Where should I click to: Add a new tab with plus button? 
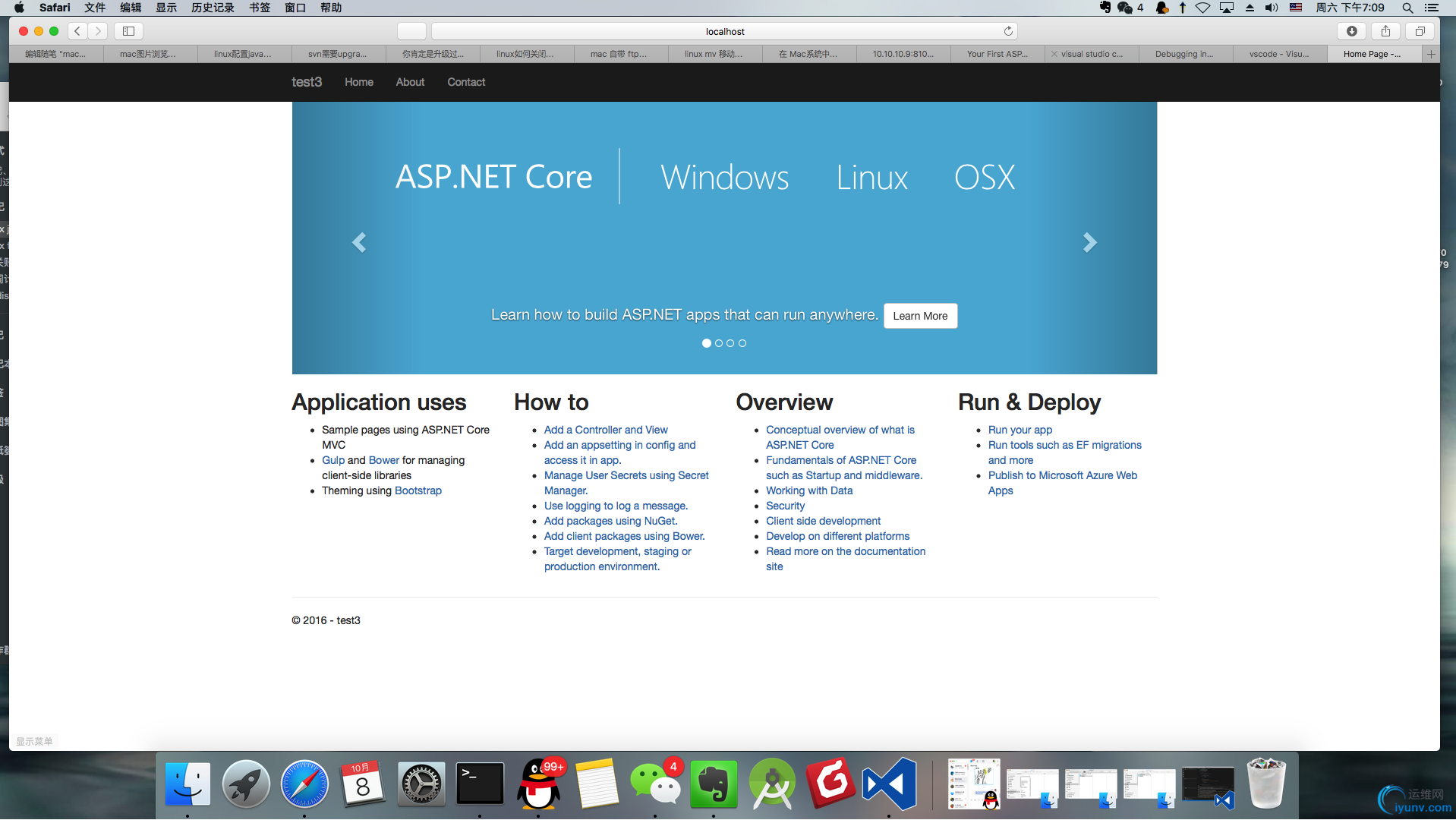coord(1431,54)
